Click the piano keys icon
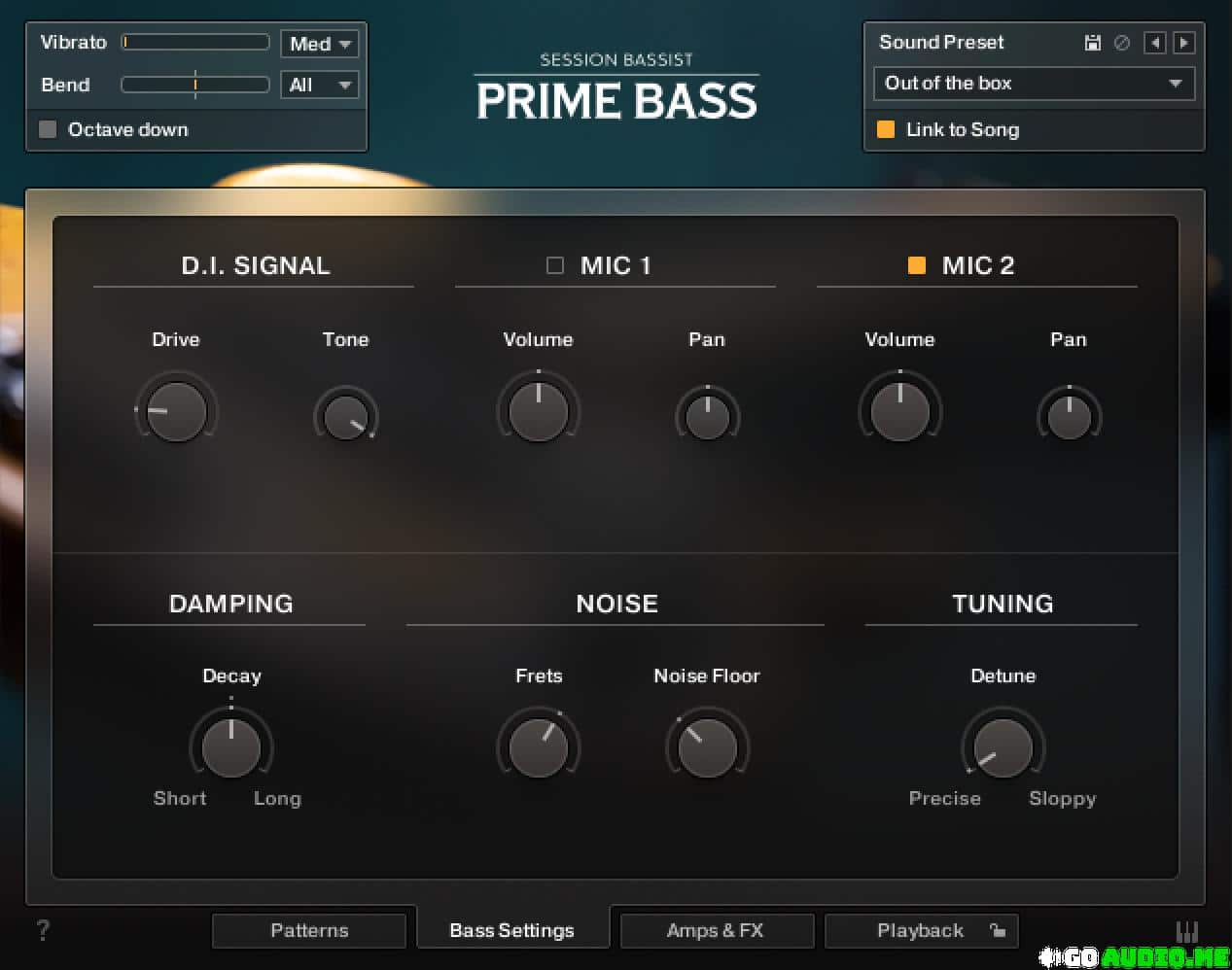 (1187, 931)
